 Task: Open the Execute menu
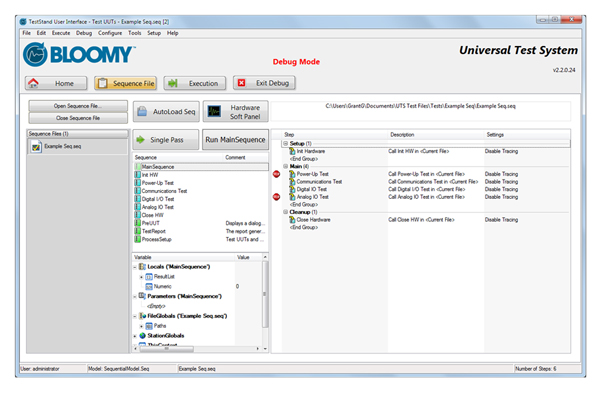58,33
